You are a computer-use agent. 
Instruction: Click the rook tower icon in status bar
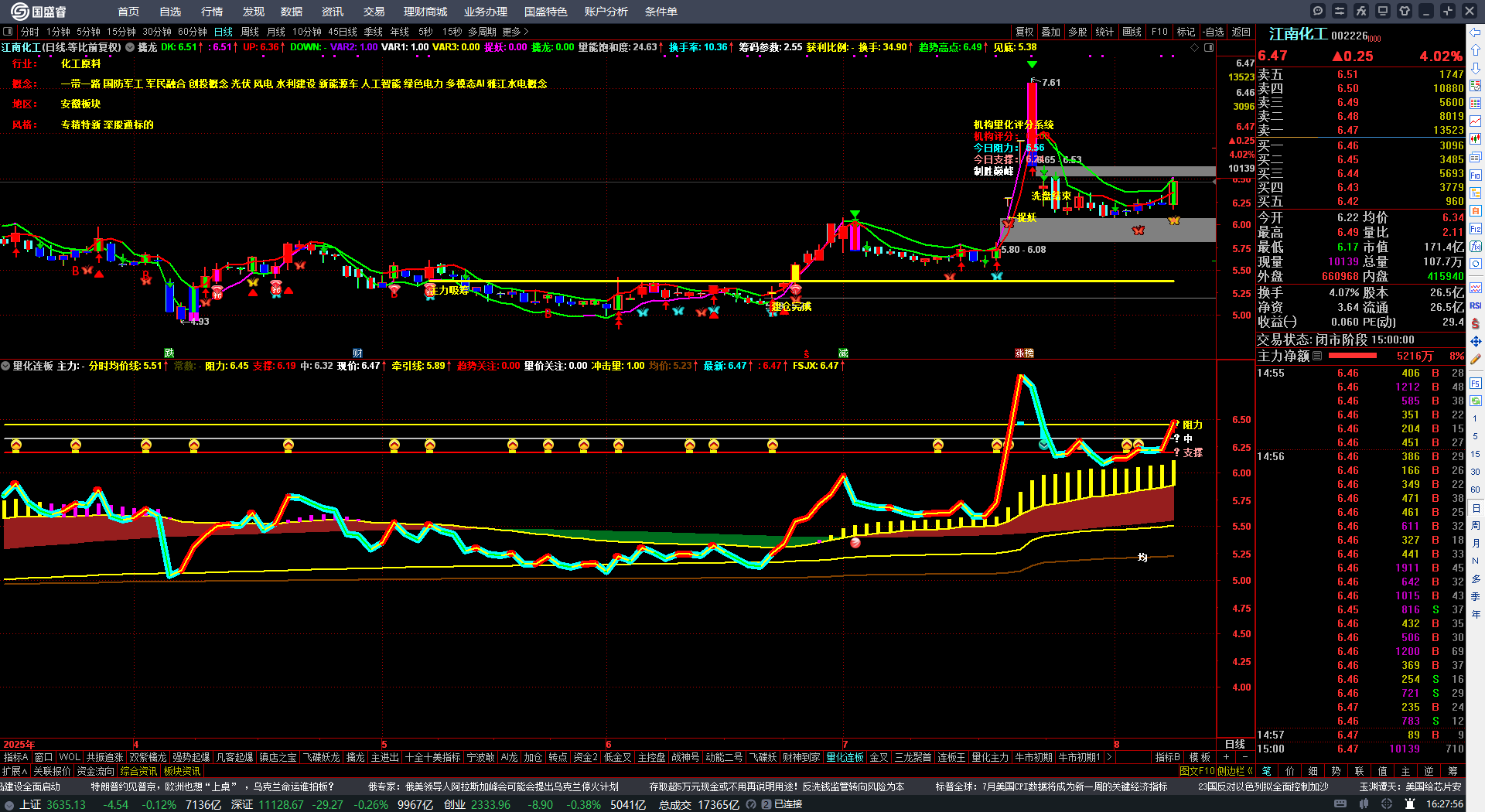click(x=1410, y=804)
